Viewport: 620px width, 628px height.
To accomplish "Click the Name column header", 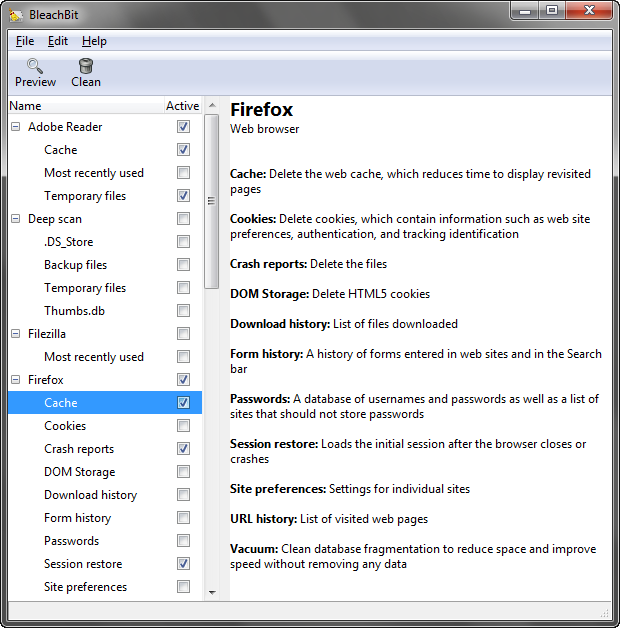I will tap(86, 106).
